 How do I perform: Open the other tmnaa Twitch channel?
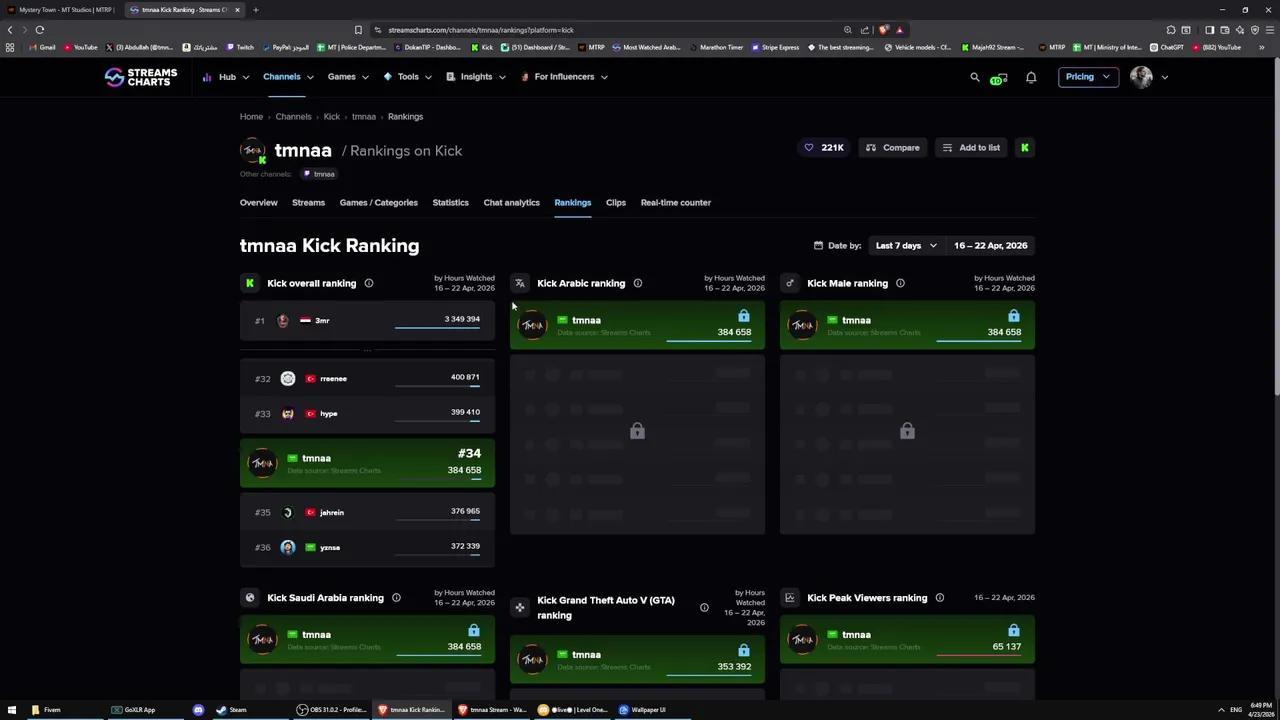point(320,174)
